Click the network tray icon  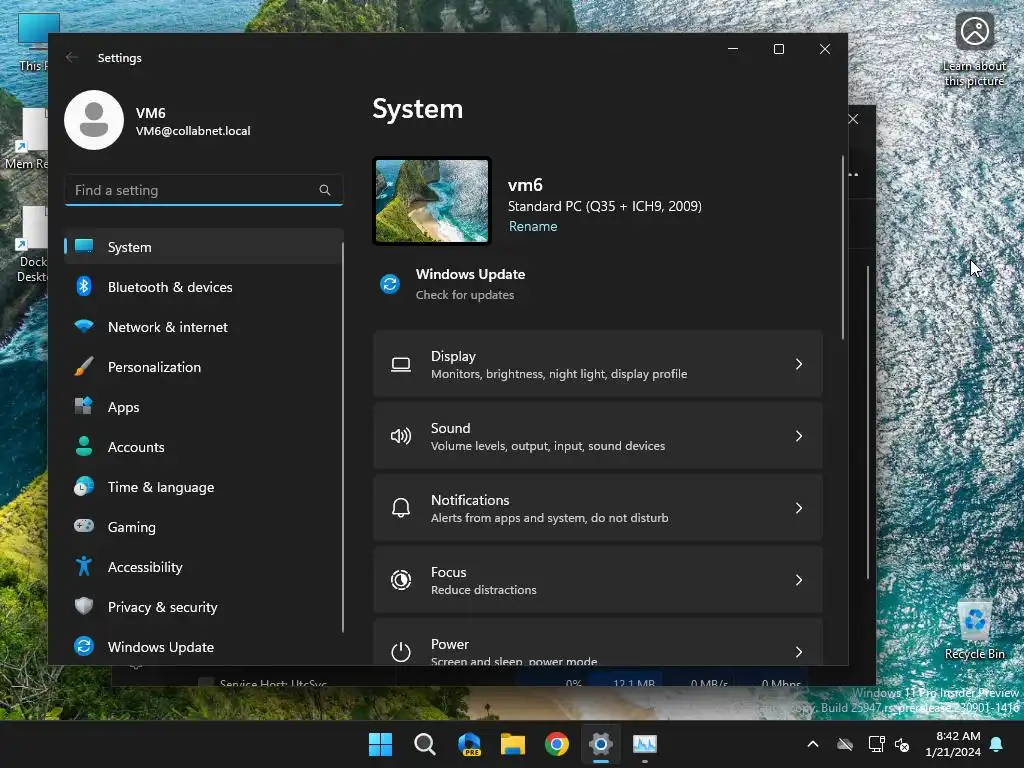click(x=876, y=744)
